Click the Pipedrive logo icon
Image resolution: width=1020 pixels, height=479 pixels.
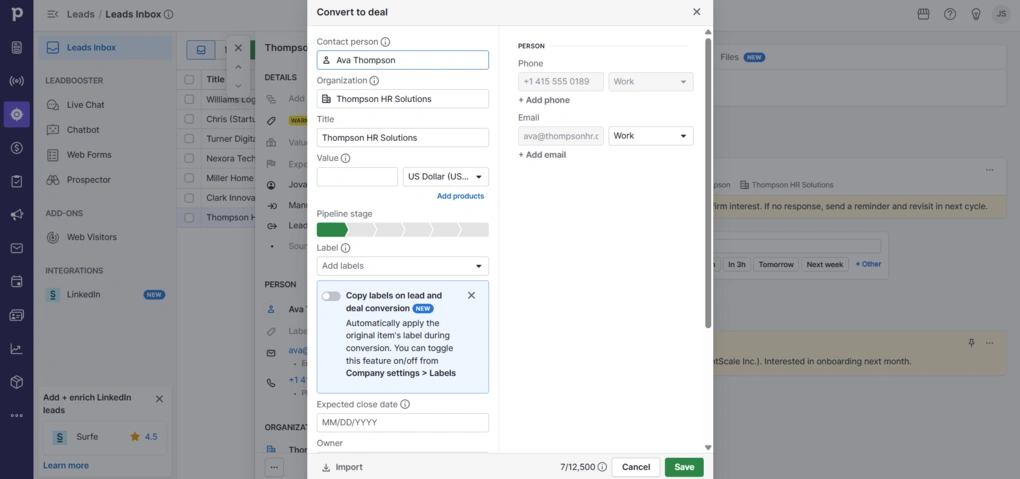[x=17, y=13]
